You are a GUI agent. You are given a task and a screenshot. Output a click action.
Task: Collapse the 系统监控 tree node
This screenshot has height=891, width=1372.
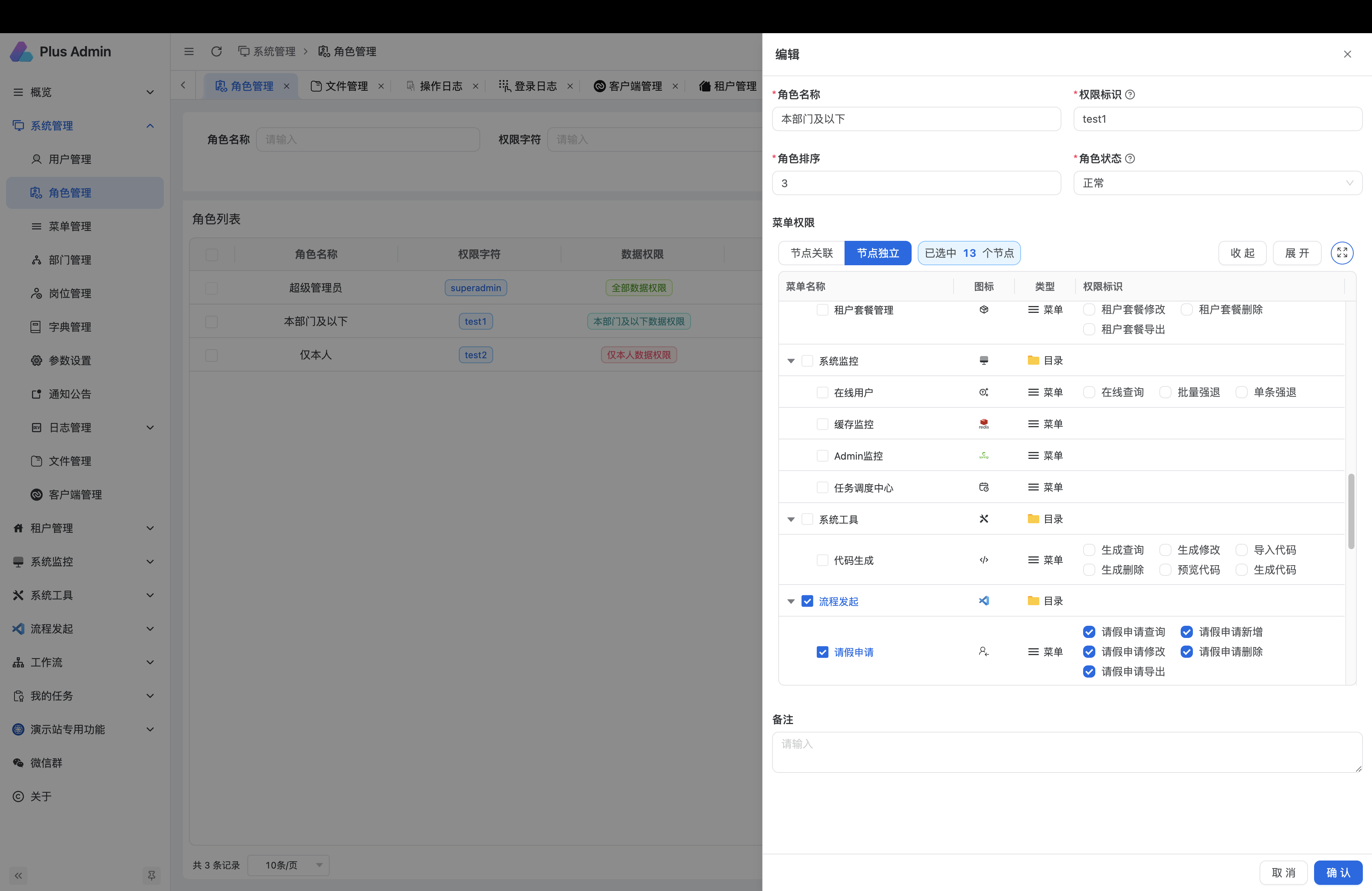click(x=791, y=361)
